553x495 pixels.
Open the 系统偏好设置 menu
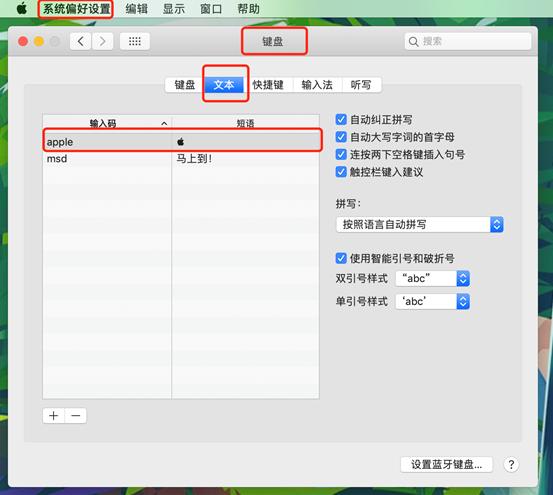coord(76,9)
